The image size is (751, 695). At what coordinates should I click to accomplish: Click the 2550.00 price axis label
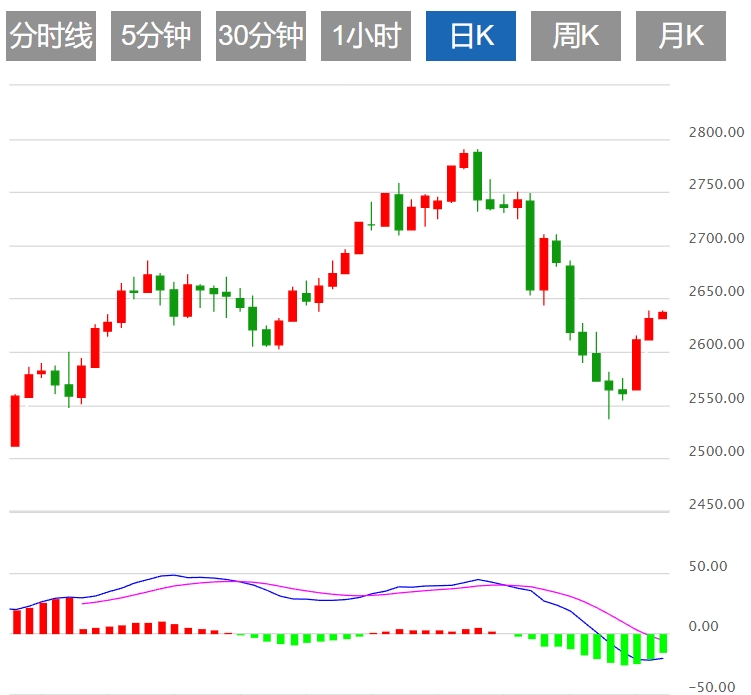[716, 398]
